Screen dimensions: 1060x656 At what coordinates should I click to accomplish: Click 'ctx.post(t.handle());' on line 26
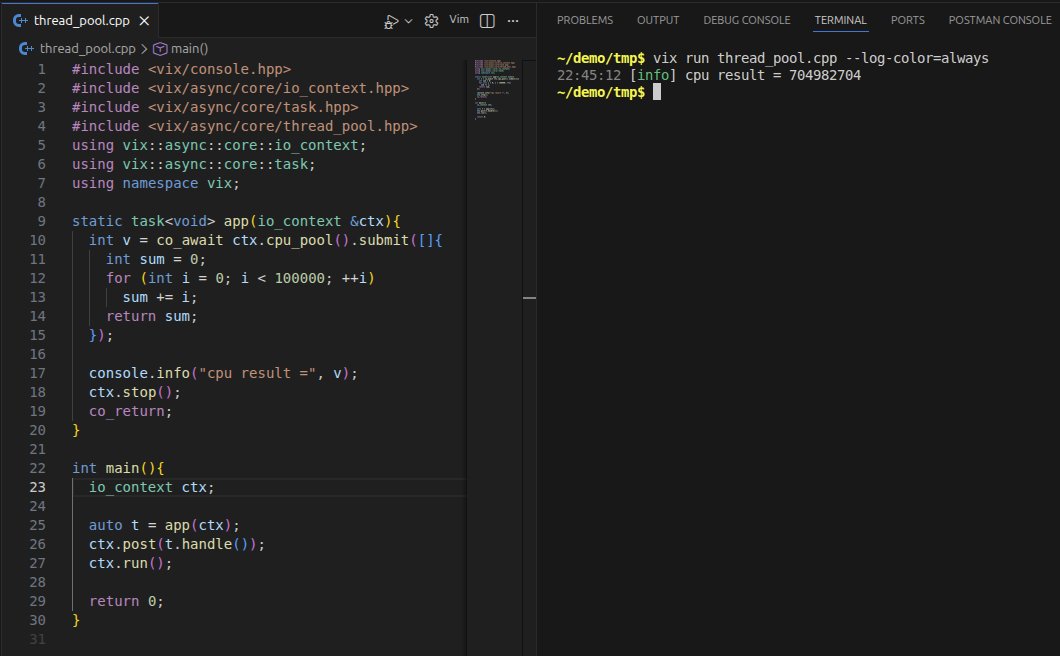[176, 544]
